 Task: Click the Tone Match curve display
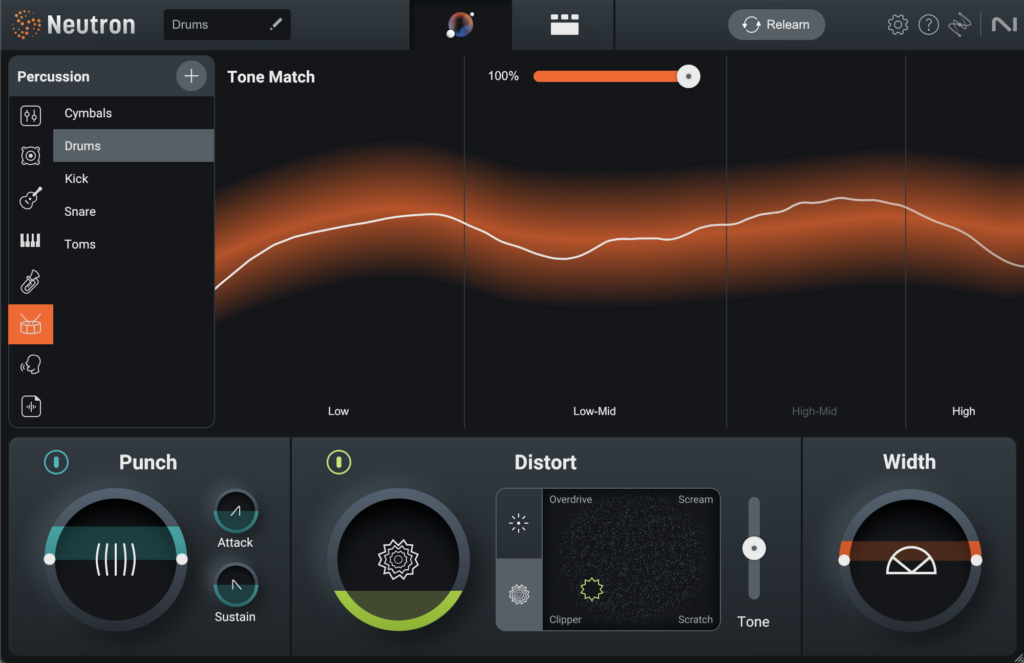619,242
